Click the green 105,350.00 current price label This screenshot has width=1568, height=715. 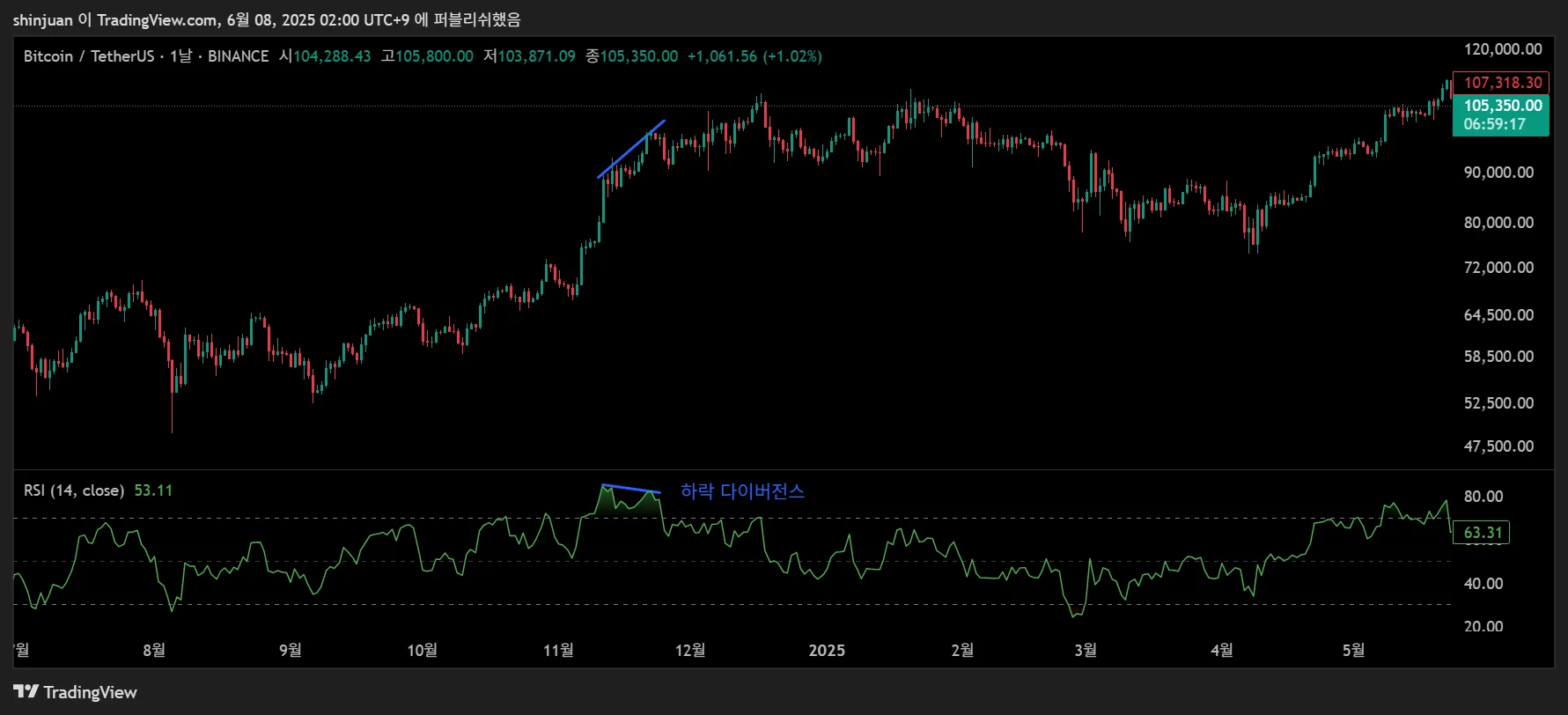[1501, 106]
